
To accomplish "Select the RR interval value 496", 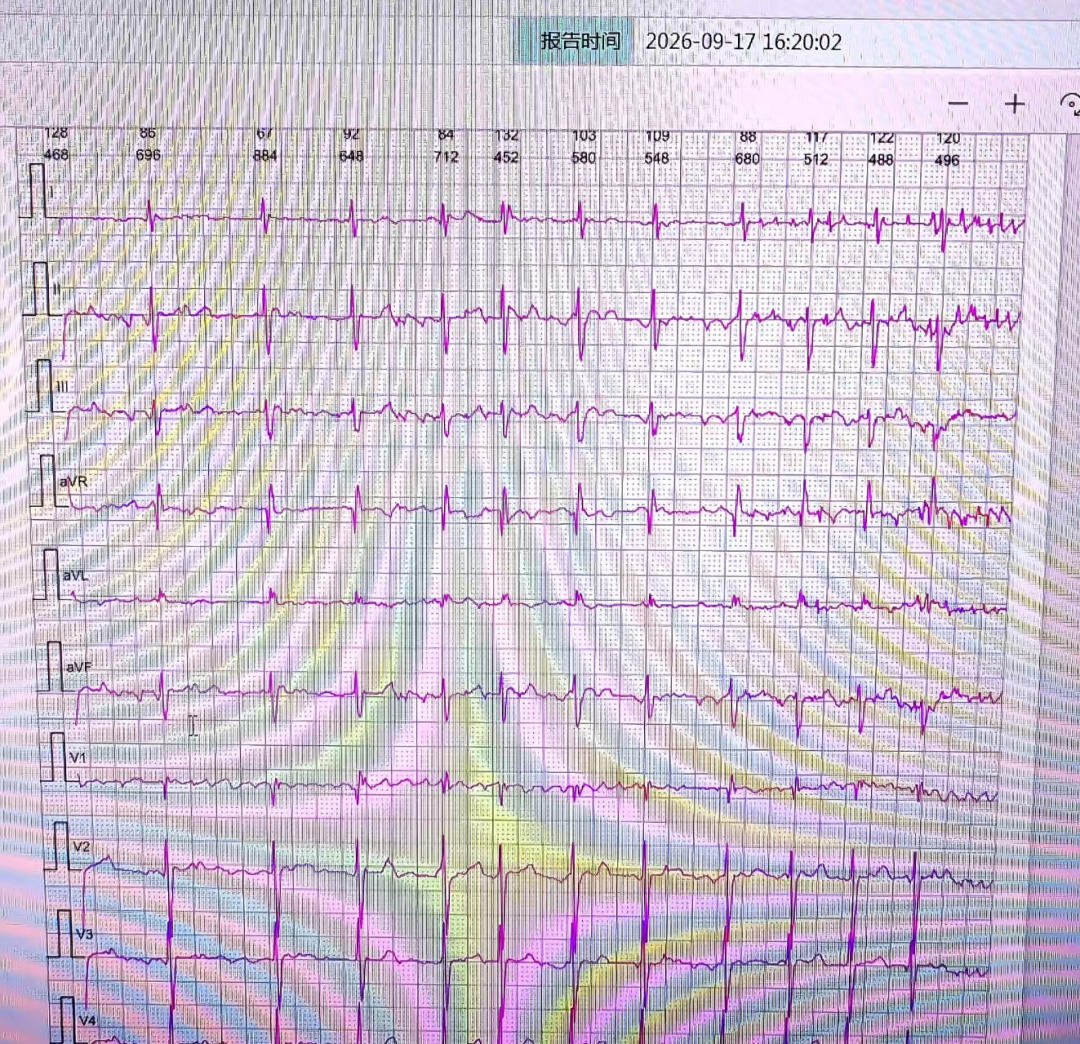I will (947, 160).
